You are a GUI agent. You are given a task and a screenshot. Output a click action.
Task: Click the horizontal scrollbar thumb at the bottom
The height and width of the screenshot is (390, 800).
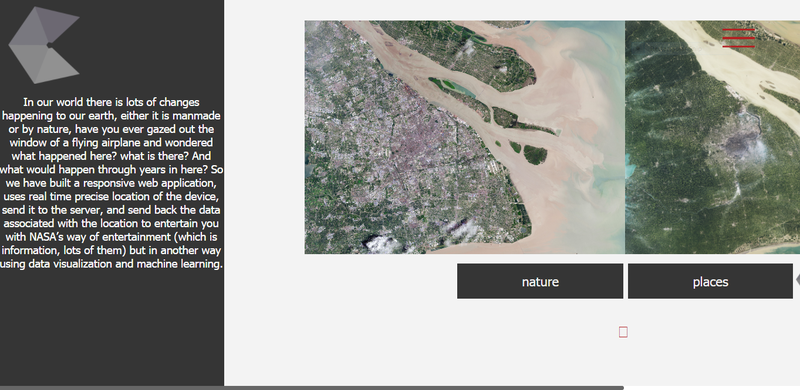(312, 388)
